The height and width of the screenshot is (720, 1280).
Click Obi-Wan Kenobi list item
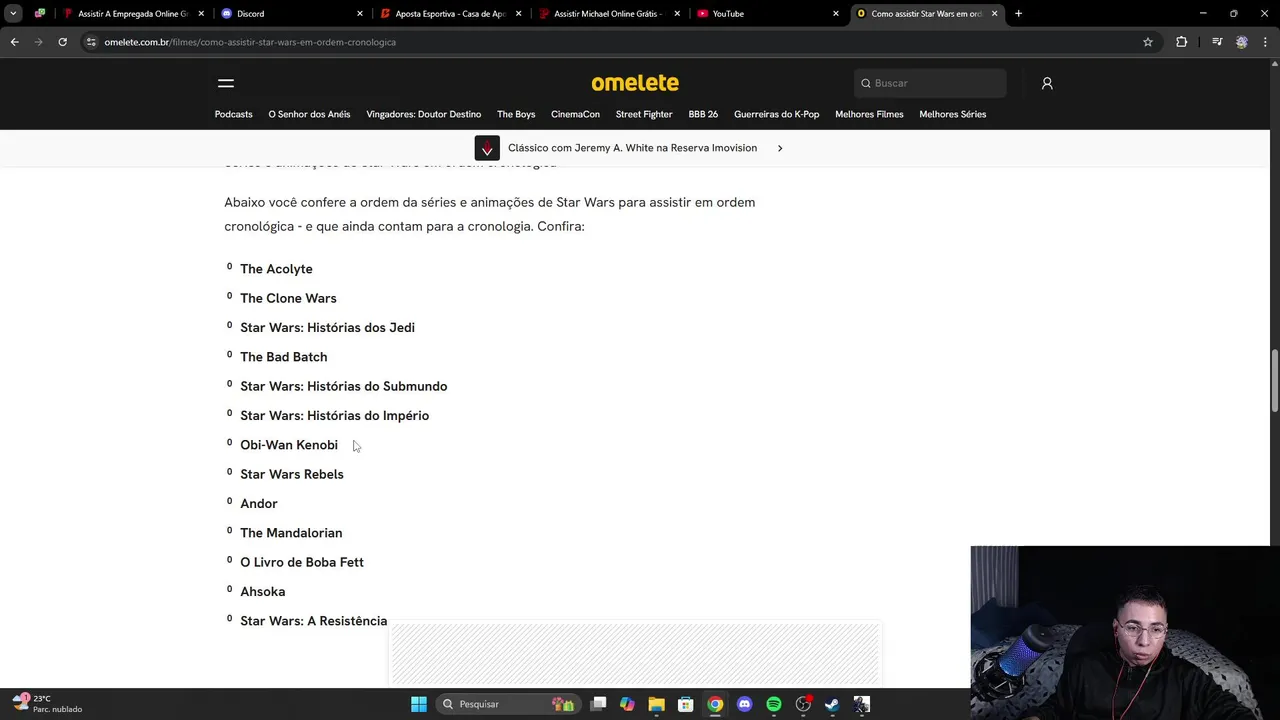pyautogui.click(x=289, y=445)
